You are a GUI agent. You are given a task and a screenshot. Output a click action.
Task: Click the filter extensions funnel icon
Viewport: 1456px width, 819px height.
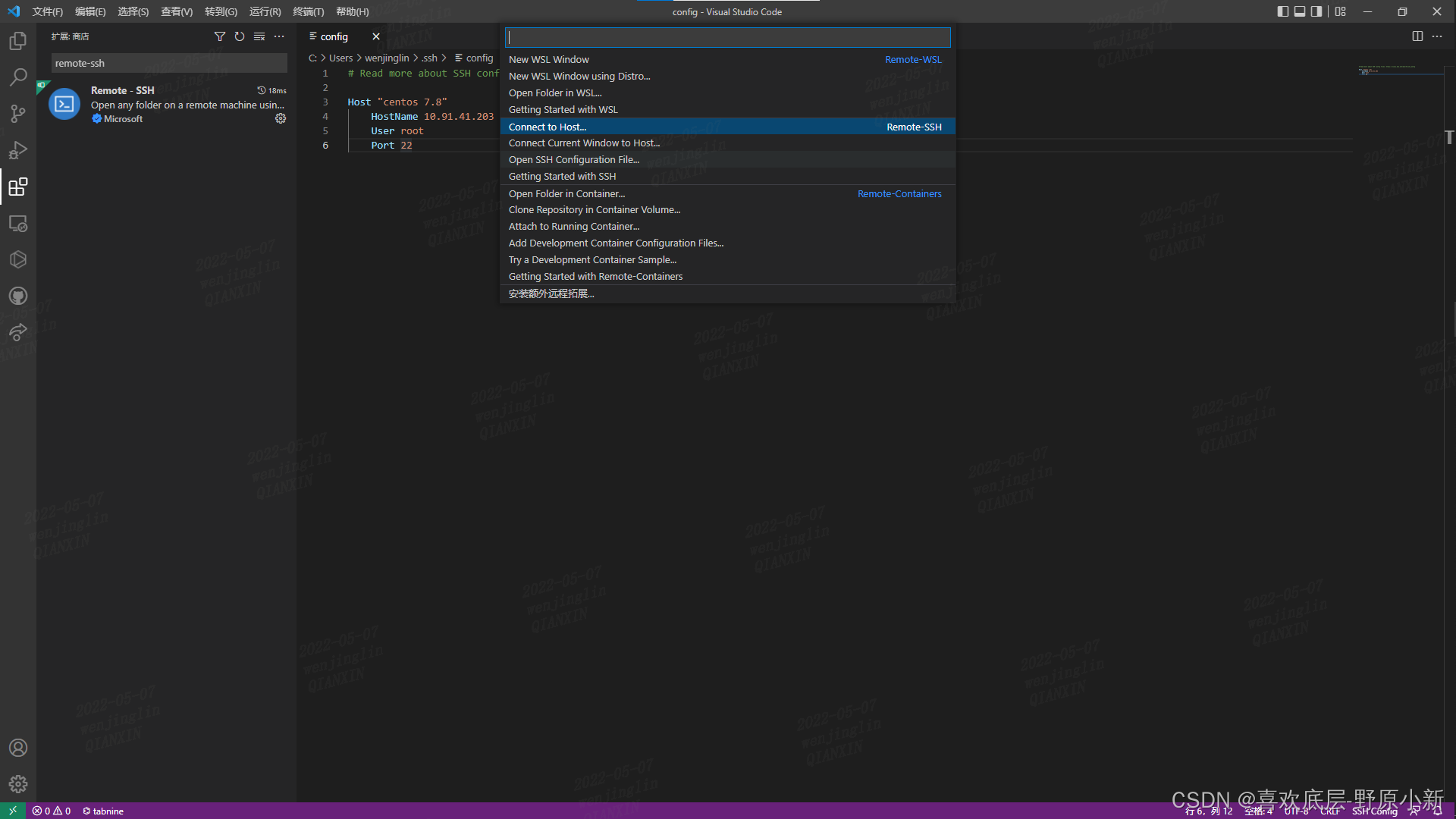tap(220, 36)
